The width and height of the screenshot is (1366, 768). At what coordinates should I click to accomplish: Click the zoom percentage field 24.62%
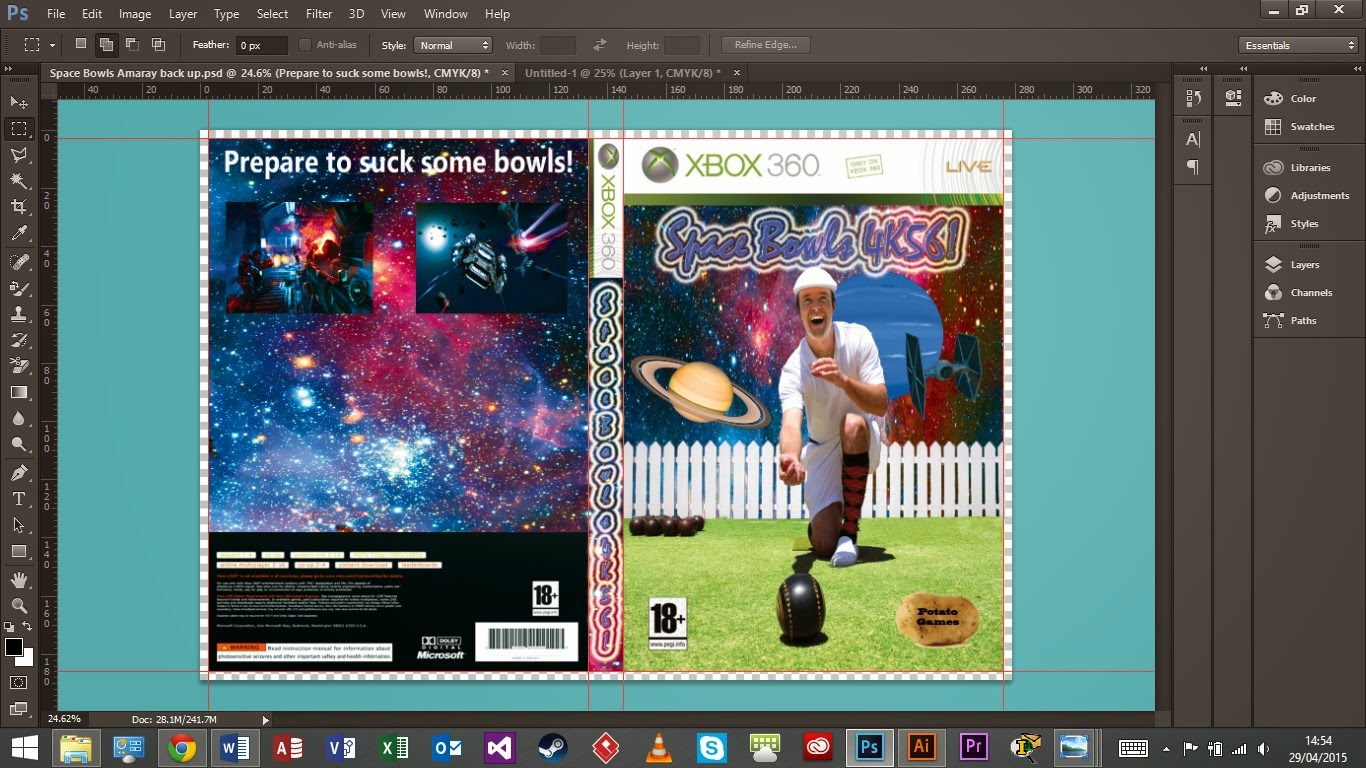pos(65,719)
